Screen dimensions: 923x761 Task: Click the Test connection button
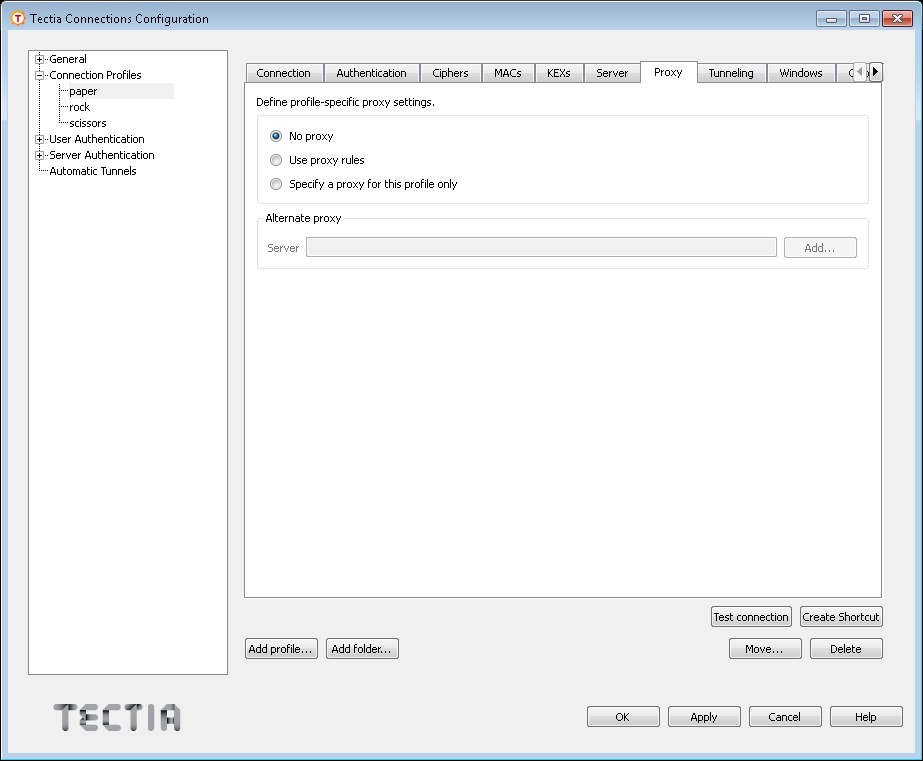(x=751, y=616)
